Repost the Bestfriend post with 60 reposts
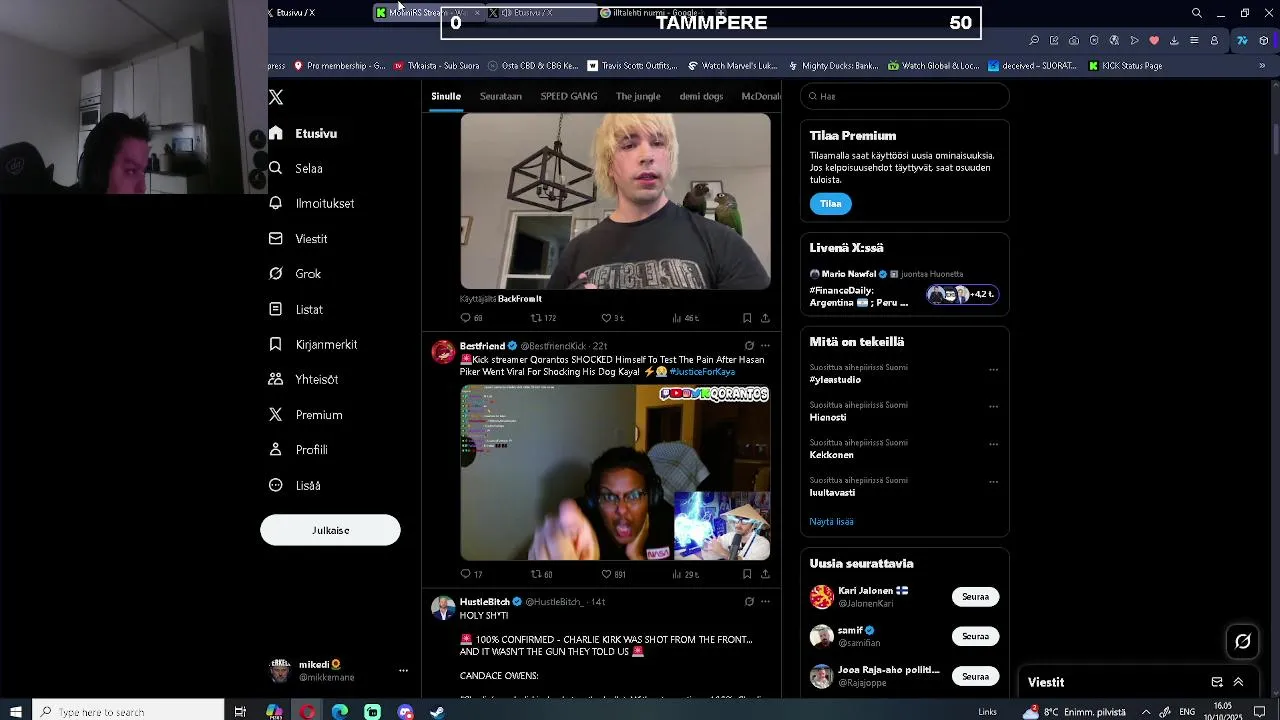1280x720 pixels. coord(541,574)
